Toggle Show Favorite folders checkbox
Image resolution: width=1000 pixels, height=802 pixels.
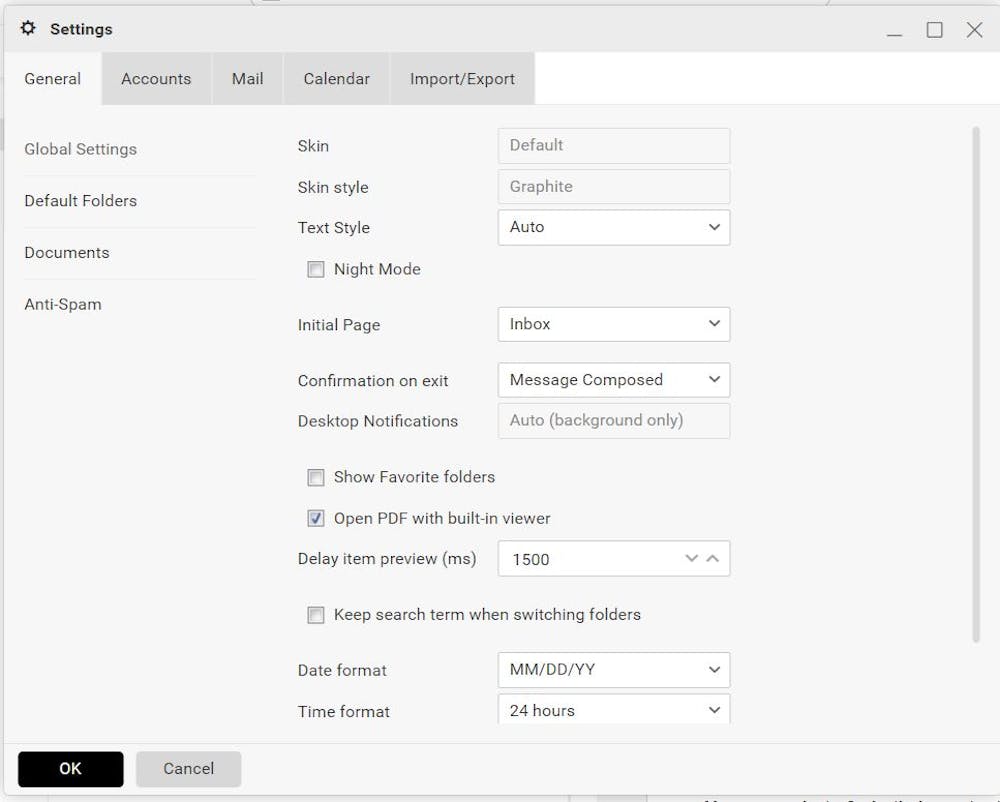click(316, 477)
